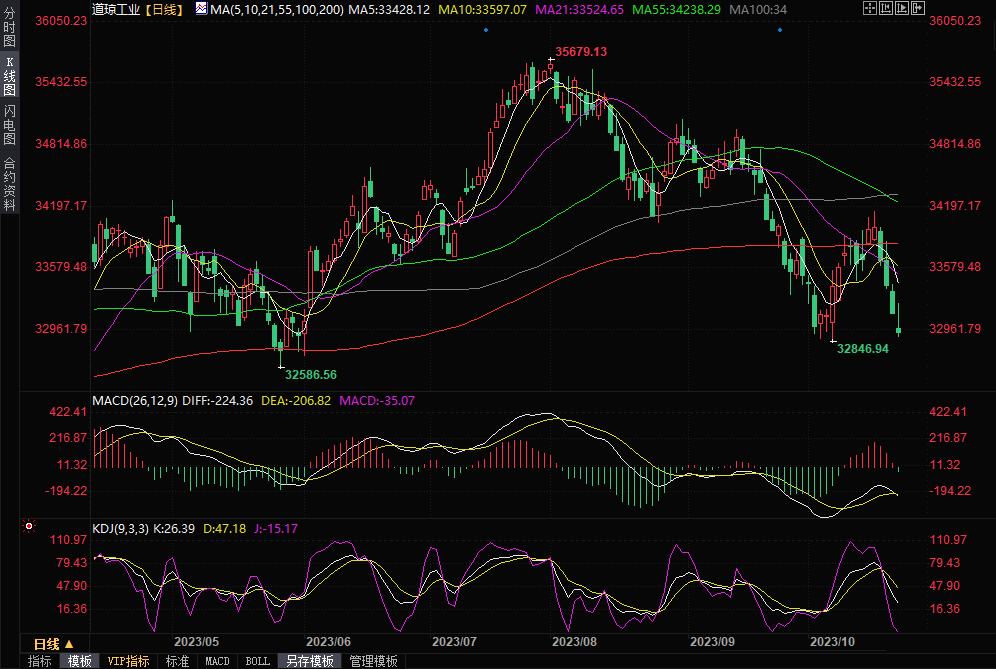996x669 pixels.
Task: Open the 合约资料 side tab
Action: tap(9, 183)
